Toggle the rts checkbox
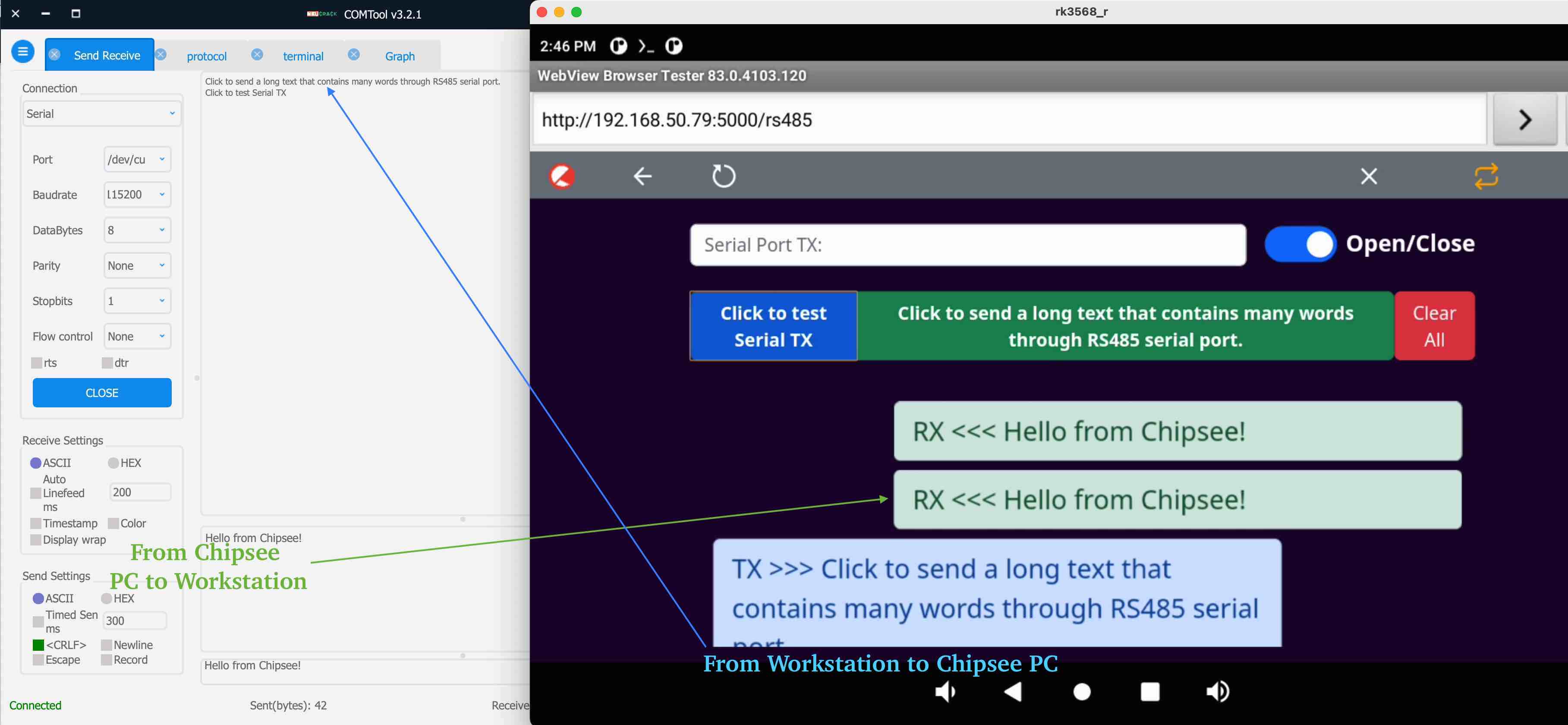The height and width of the screenshot is (725, 1568). [37, 363]
